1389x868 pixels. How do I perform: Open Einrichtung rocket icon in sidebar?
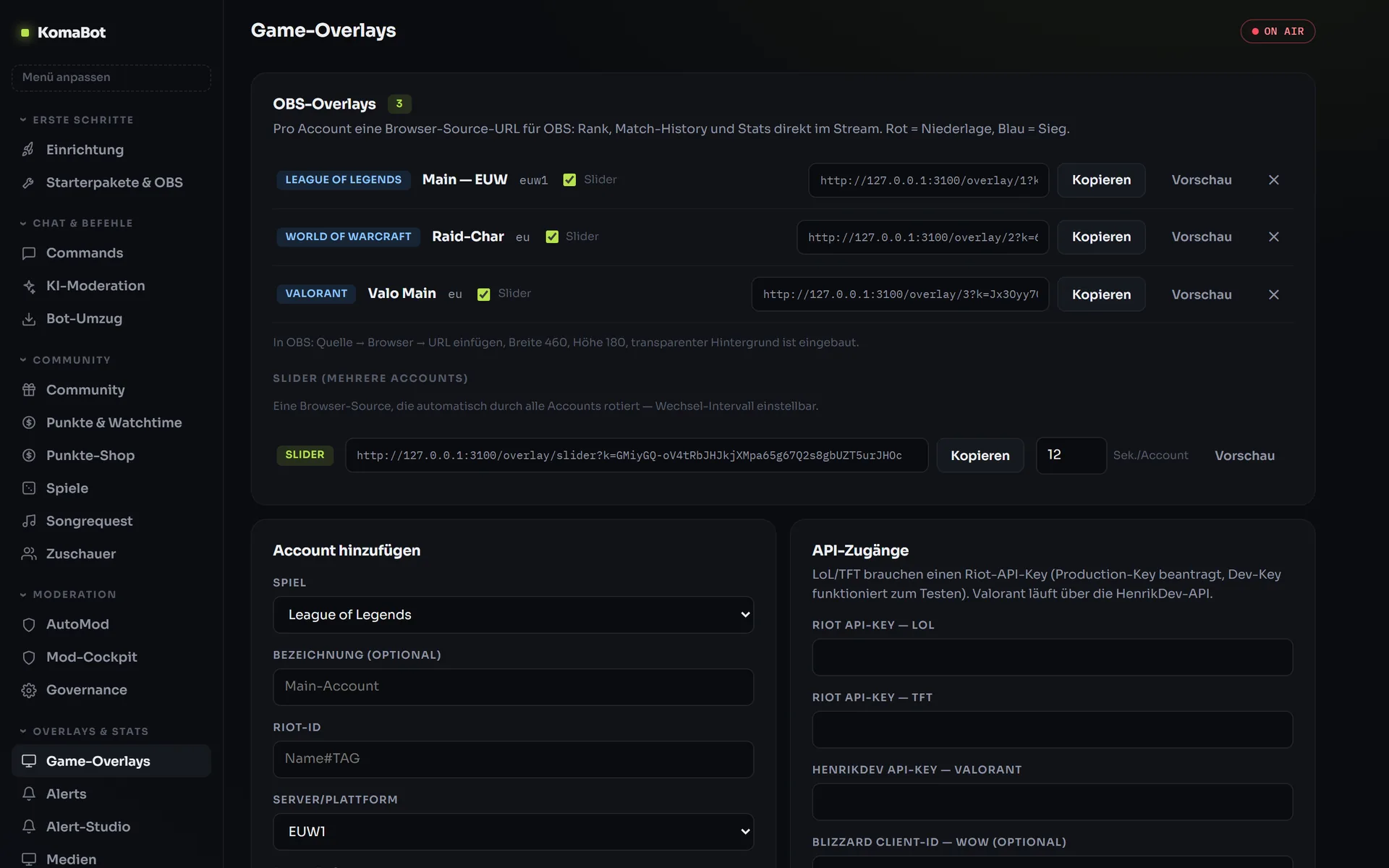pos(29,150)
